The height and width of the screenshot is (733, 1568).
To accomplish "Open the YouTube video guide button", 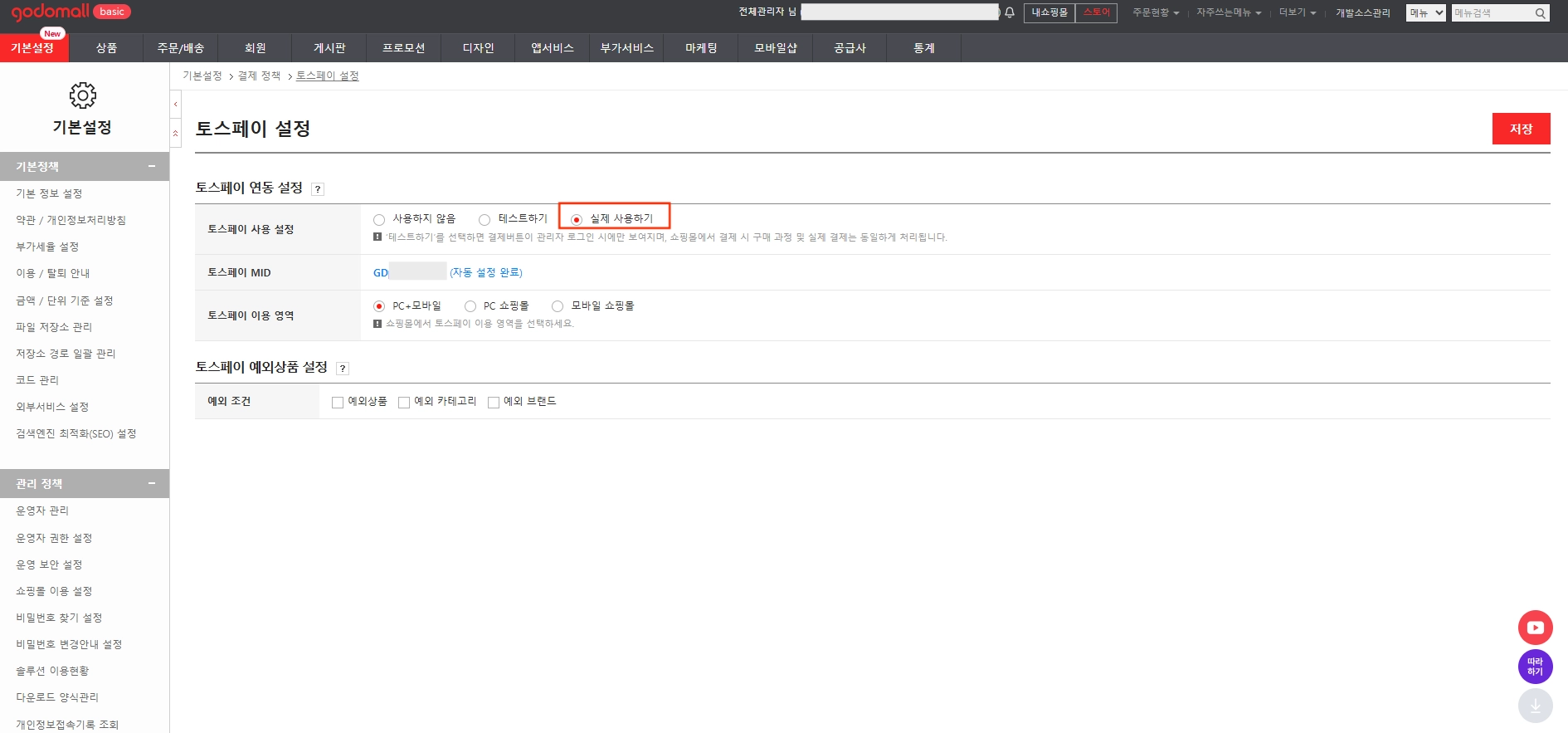I will pyautogui.click(x=1536, y=628).
